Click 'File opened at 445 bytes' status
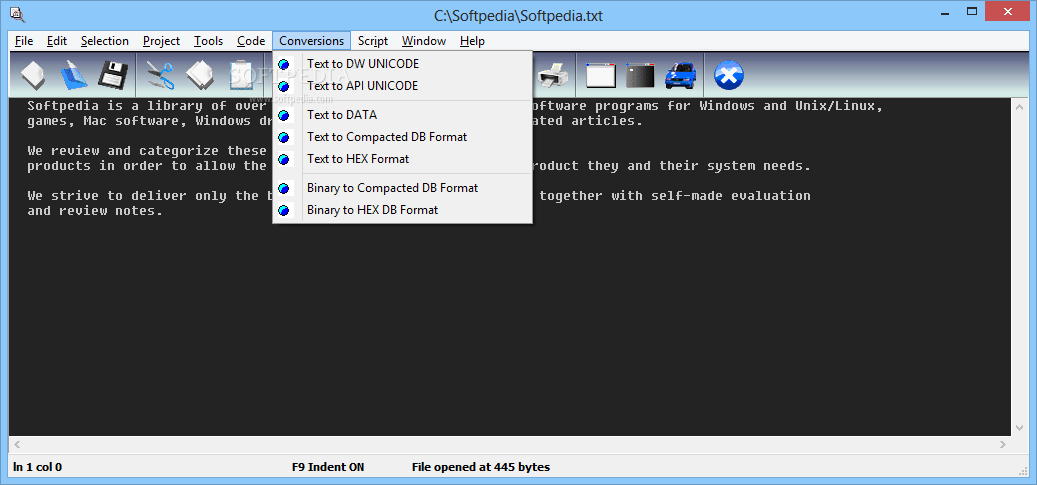 (481, 467)
